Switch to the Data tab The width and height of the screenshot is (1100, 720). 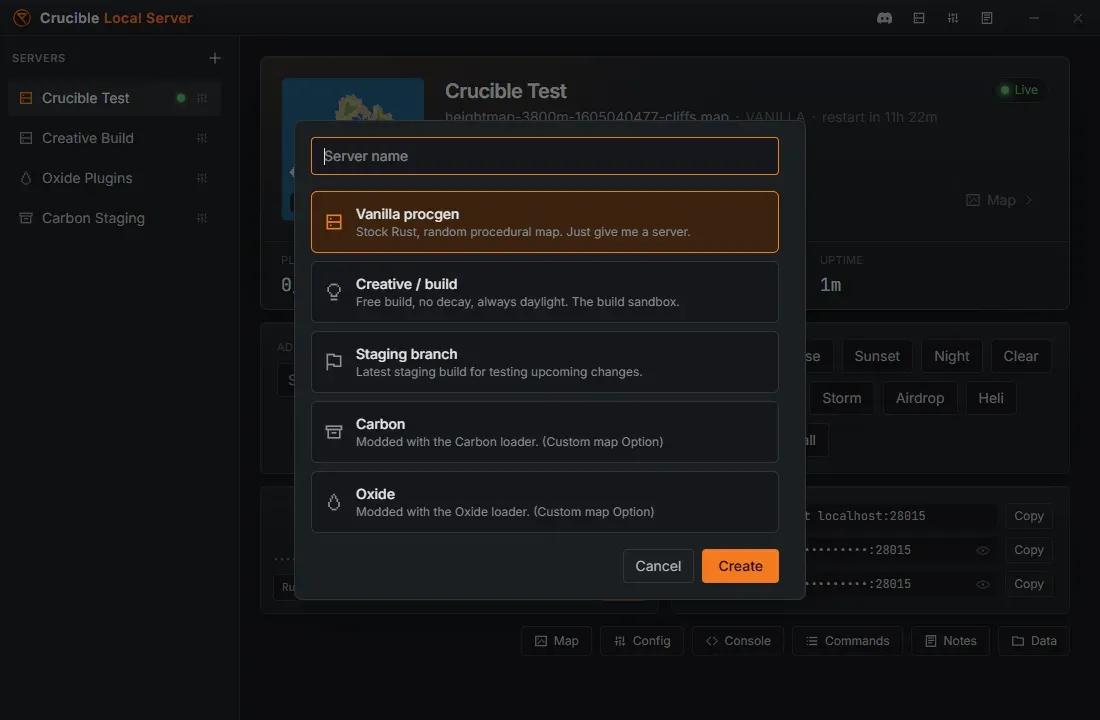(x=1034, y=641)
